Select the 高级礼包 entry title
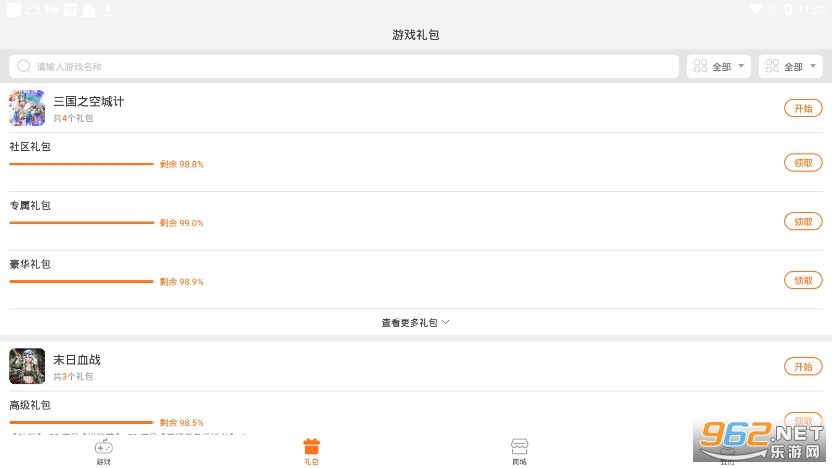Screen dimensions: 832x468 pyautogui.click(x=30, y=405)
